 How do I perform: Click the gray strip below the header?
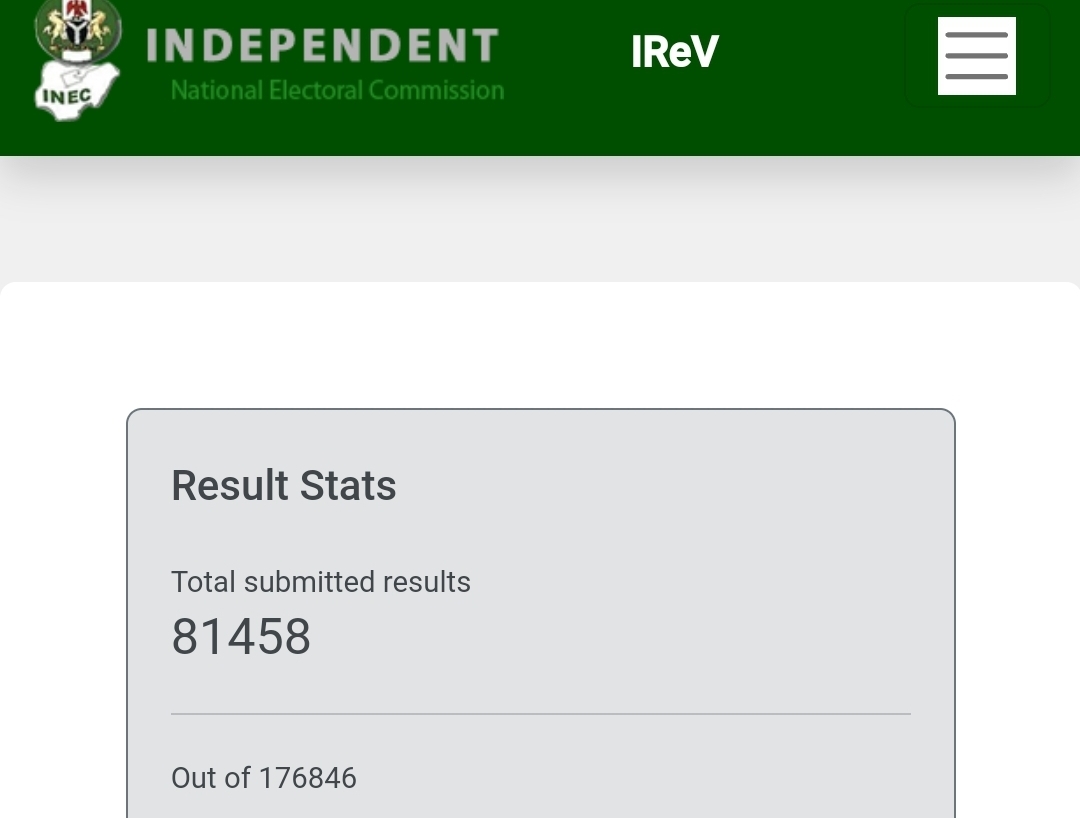coord(540,220)
